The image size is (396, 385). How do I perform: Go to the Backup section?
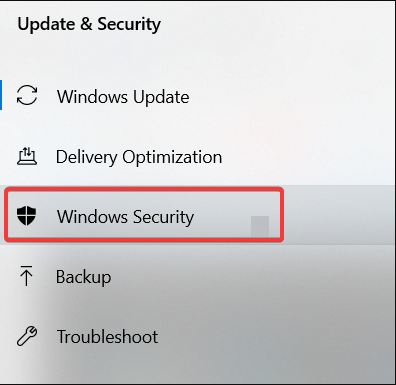[x=198, y=276]
